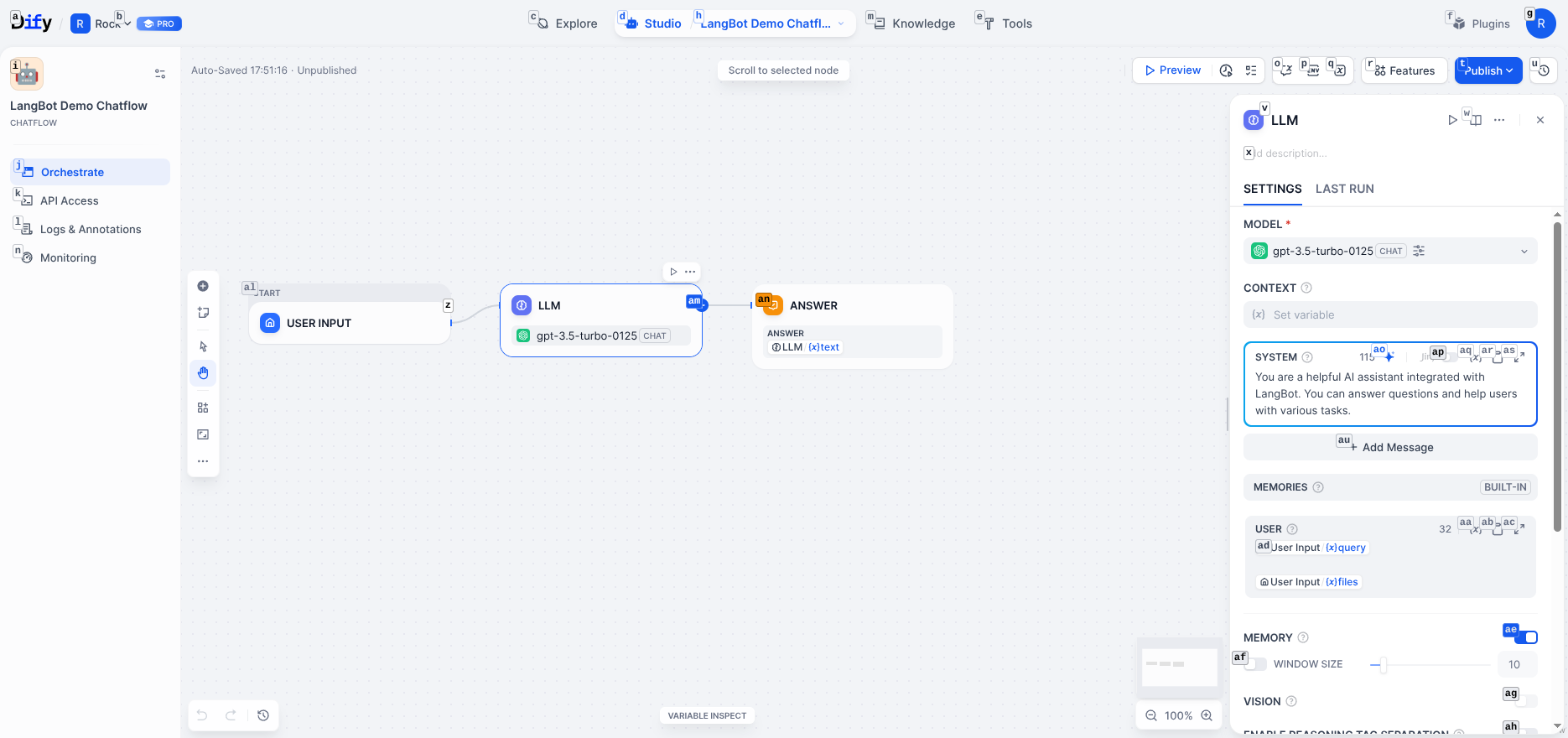Click the add node plus icon on canvas toolbar
The height and width of the screenshot is (738, 1568).
(203, 286)
